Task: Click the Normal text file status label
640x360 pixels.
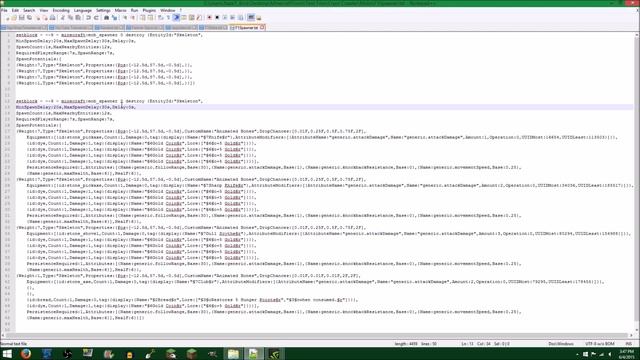Action: click(13, 344)
